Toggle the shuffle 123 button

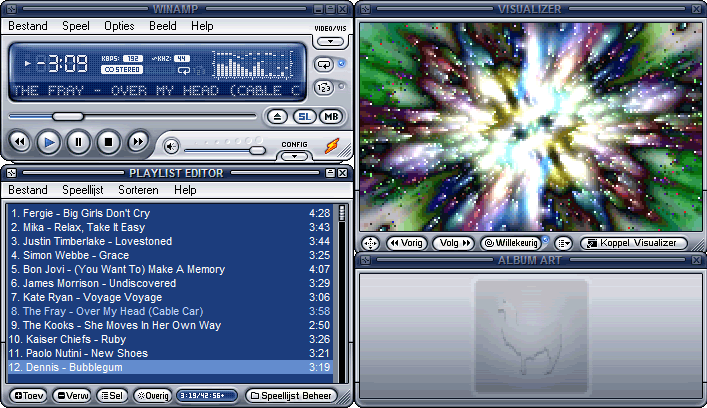click(324, 87)
